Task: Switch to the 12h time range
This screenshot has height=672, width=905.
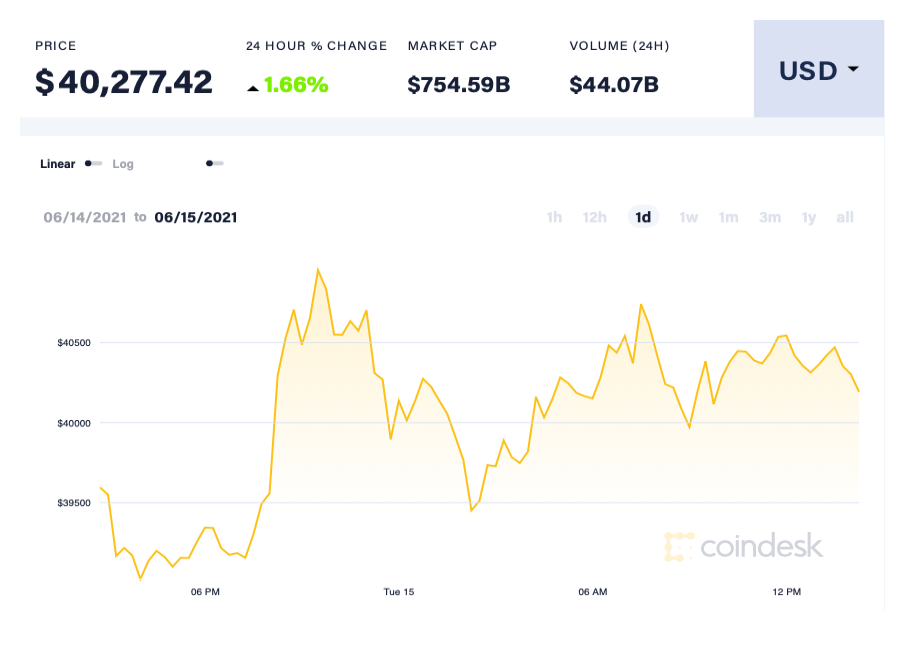Action: (595, 217)
